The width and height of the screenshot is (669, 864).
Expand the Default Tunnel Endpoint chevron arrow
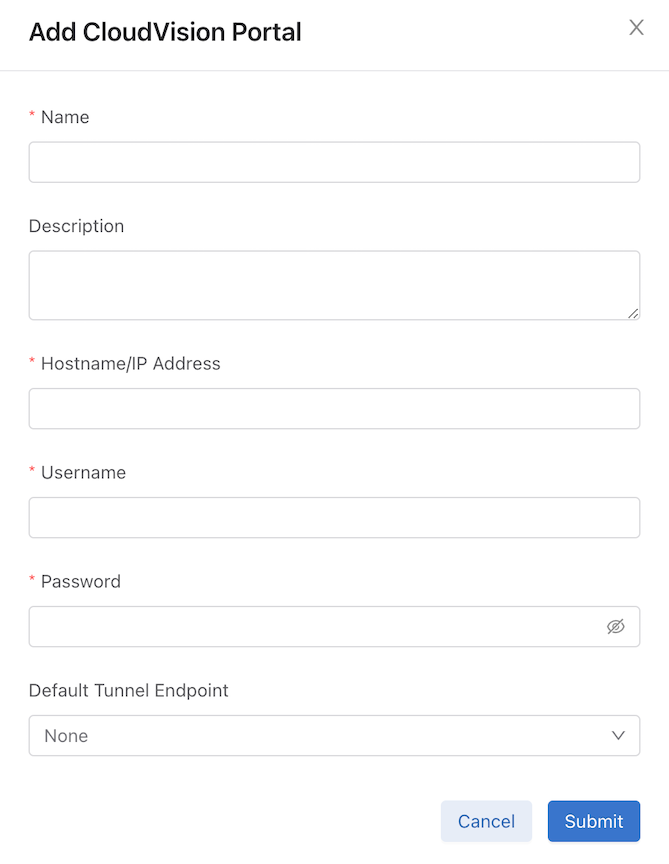[618, 736]
